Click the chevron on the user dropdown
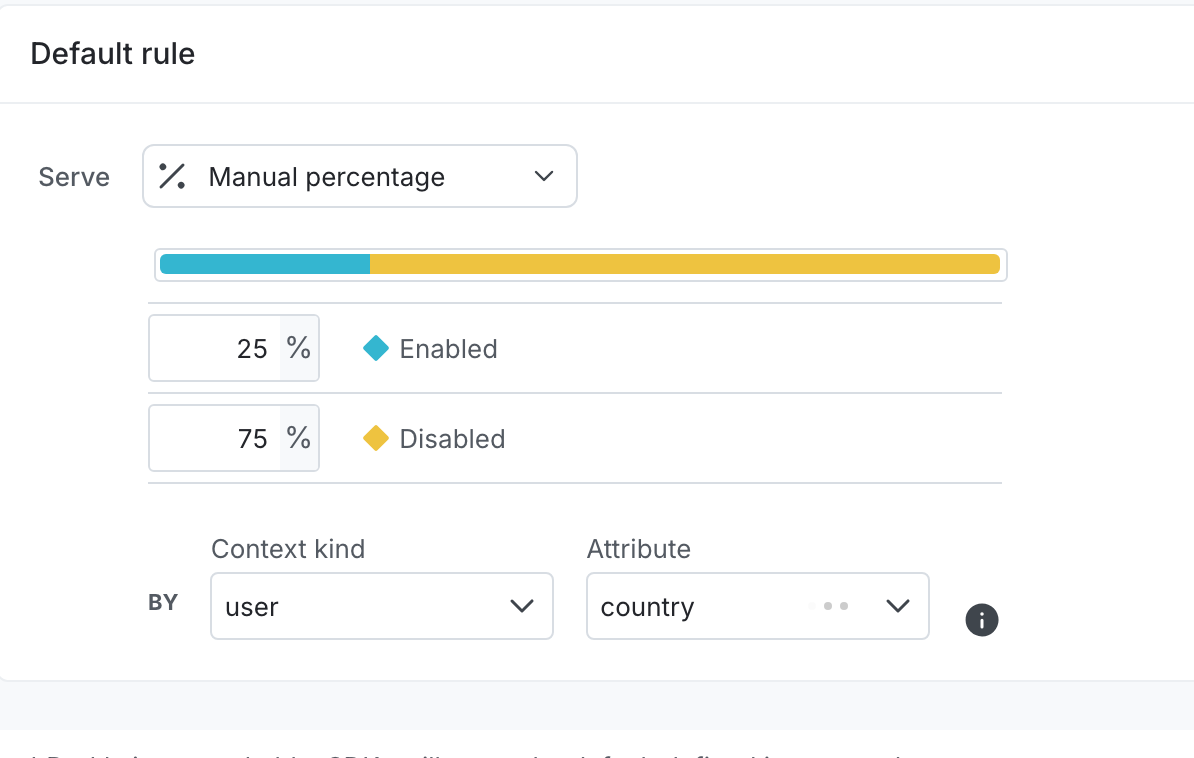Viewport: 1194px width, 758px height. [521, 606]
